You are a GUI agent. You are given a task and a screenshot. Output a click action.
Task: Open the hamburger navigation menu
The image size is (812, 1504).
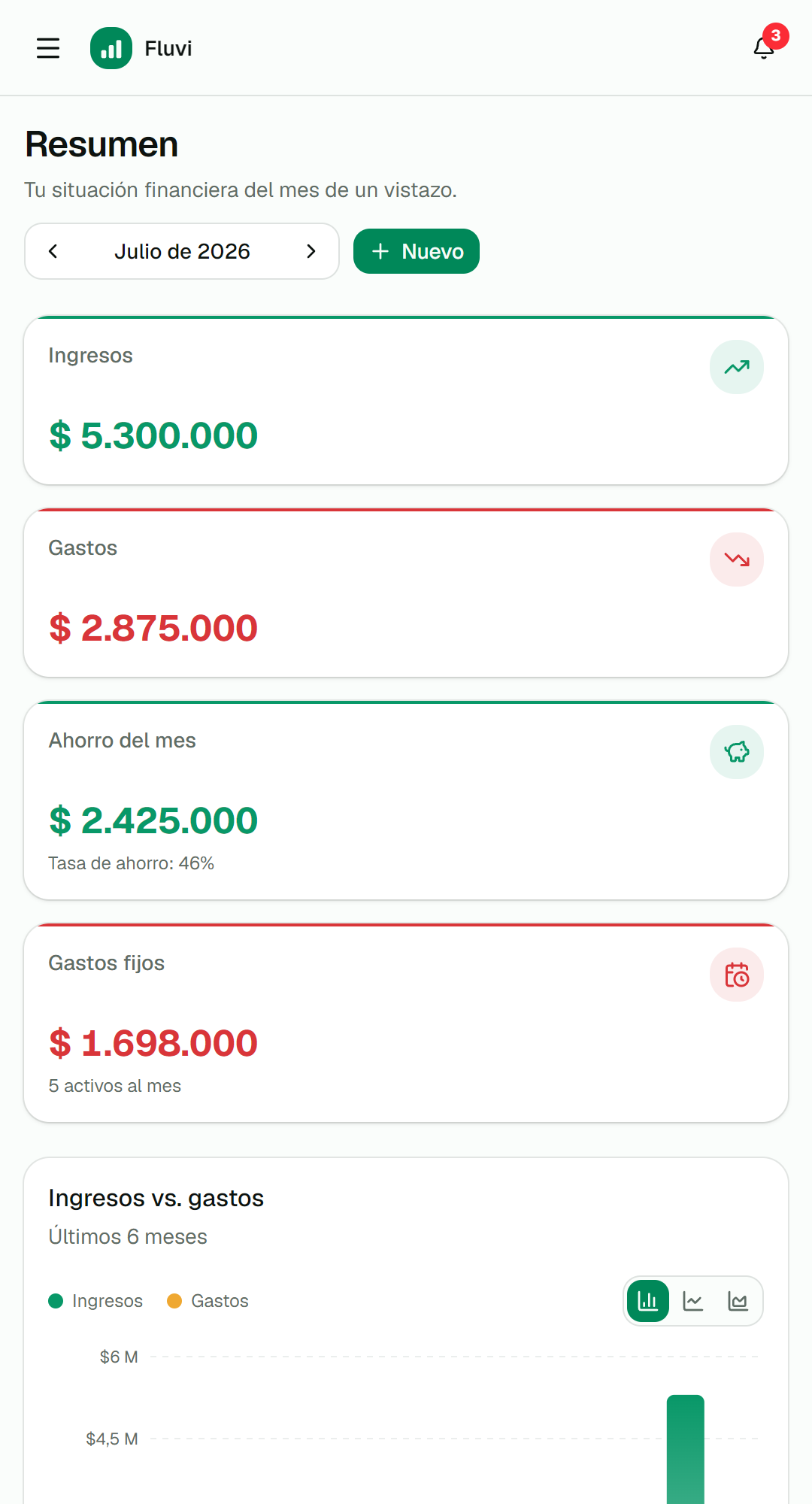click(48, 48)
